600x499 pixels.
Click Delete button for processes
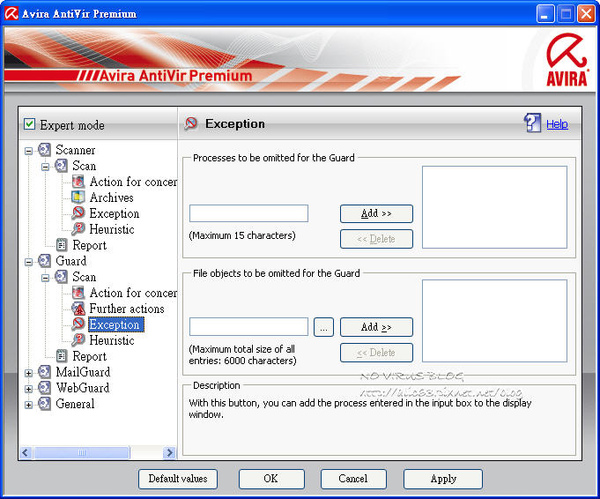(x=376, y=239)
